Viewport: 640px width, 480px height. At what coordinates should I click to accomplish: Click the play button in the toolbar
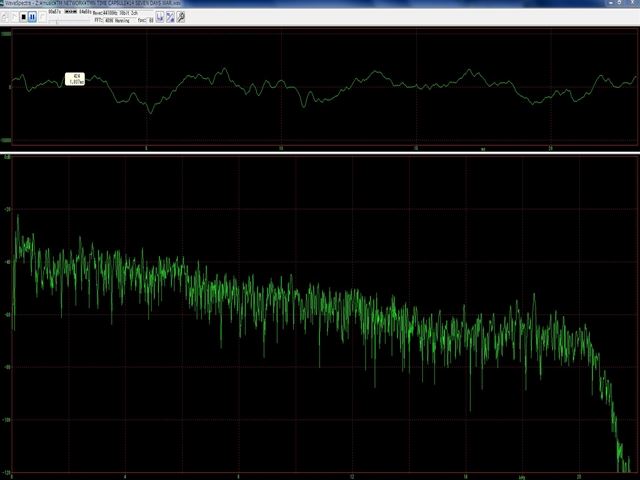click(x=14, y=17)
